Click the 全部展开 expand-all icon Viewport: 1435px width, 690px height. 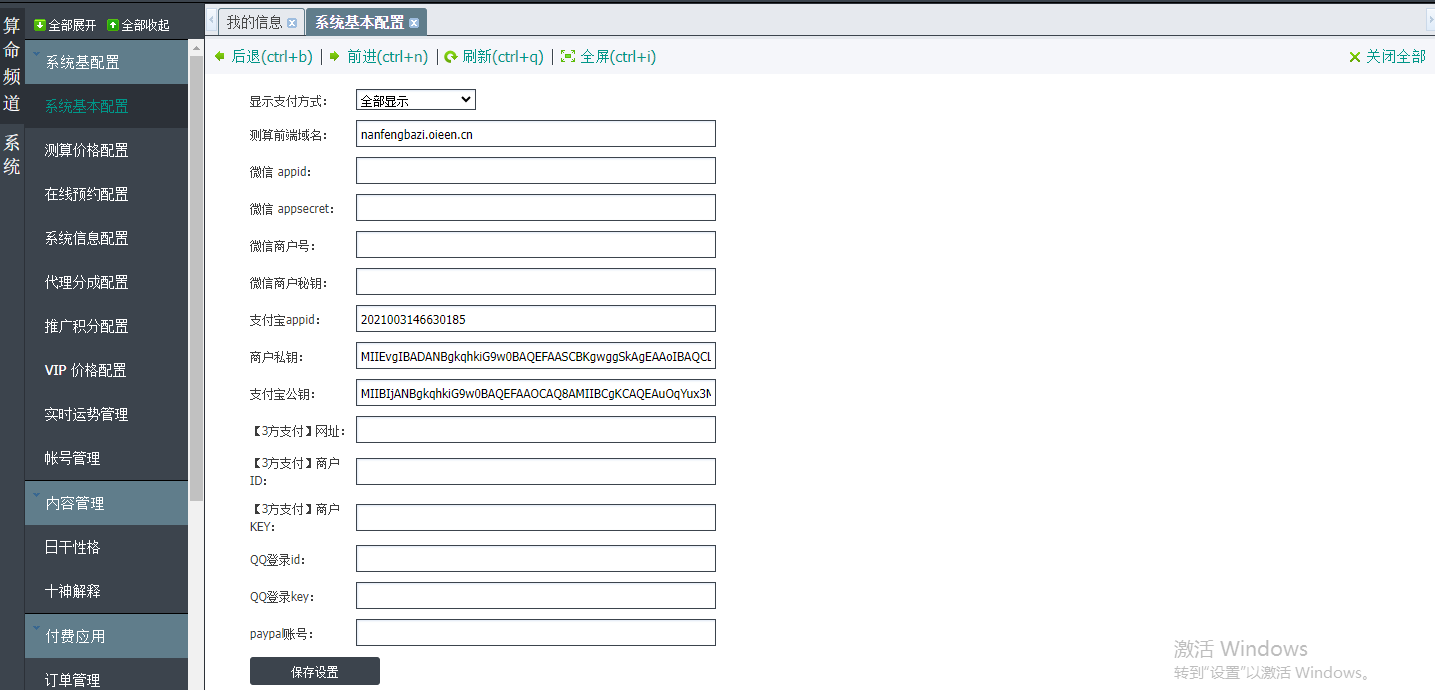[40, 25]
